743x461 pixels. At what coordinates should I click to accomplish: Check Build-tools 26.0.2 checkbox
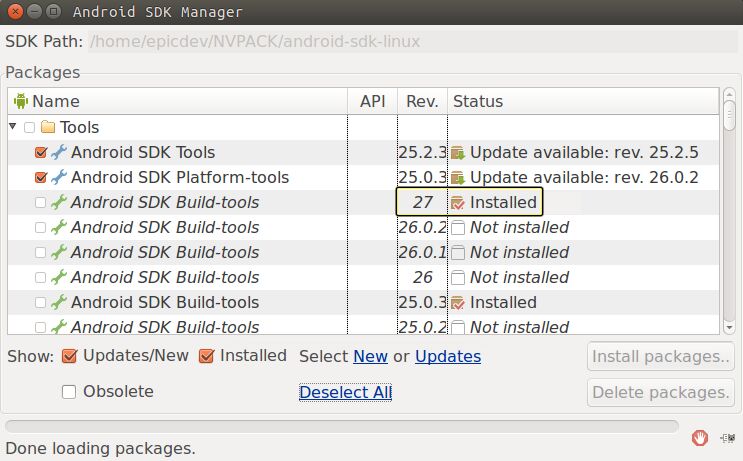[x=41, y=228]
